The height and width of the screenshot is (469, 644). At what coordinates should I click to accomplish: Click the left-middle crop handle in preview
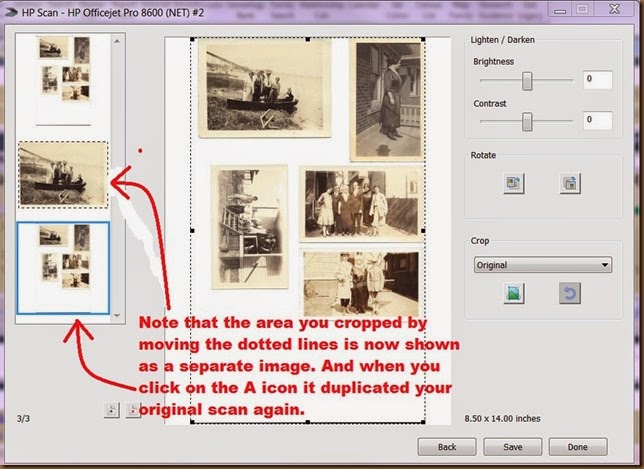tap(192, 231)
